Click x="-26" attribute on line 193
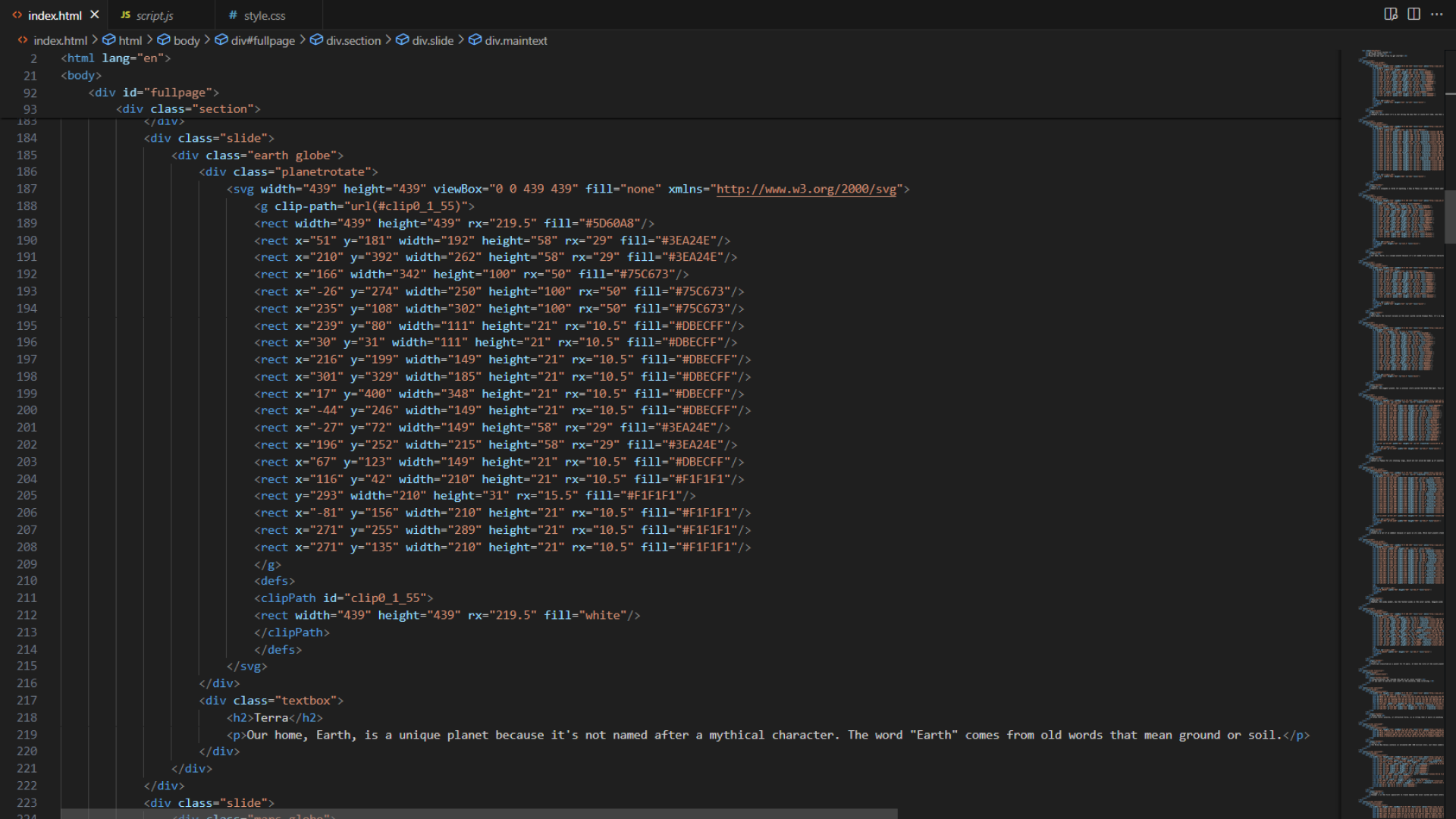The image size is (1456, 819). tap(318, 291)
